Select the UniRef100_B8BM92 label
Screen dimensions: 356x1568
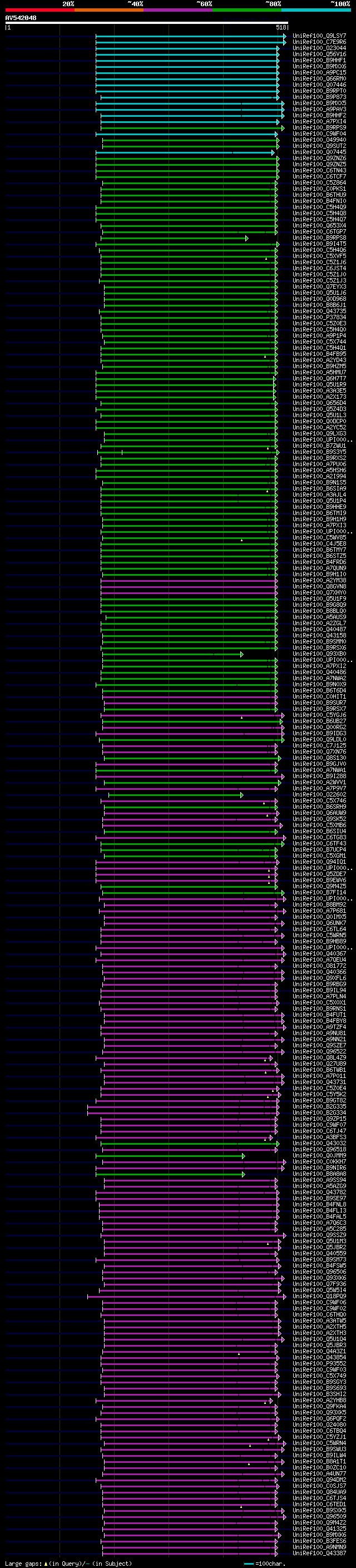319,904
